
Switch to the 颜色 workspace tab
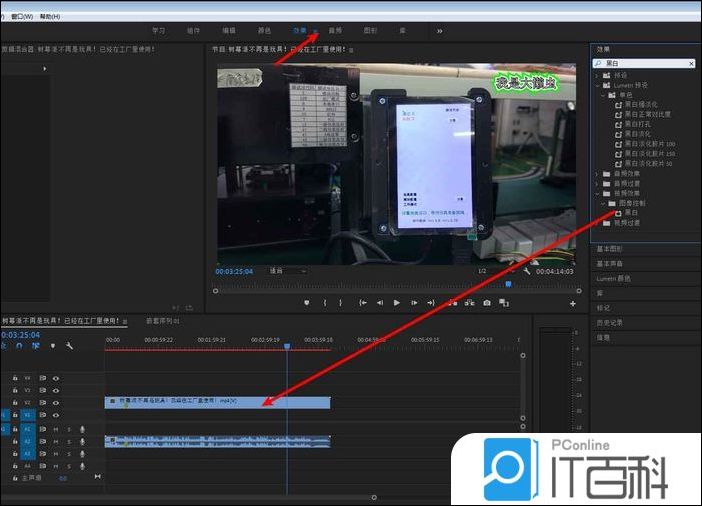tap(265, 31)
